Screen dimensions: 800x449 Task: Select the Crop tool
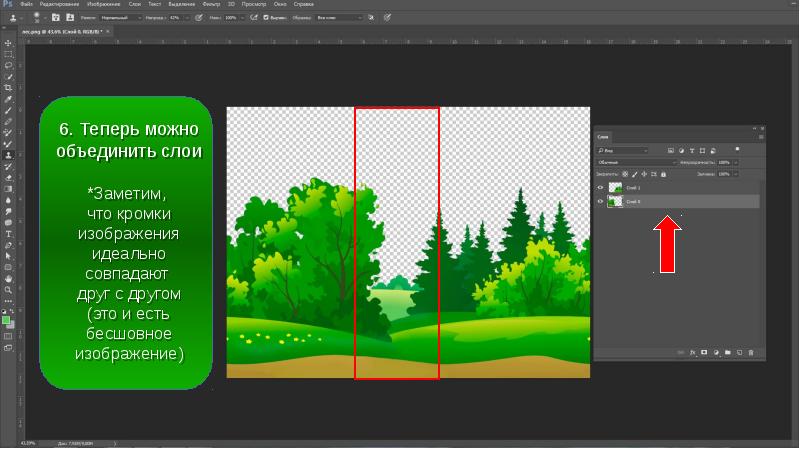8,88
